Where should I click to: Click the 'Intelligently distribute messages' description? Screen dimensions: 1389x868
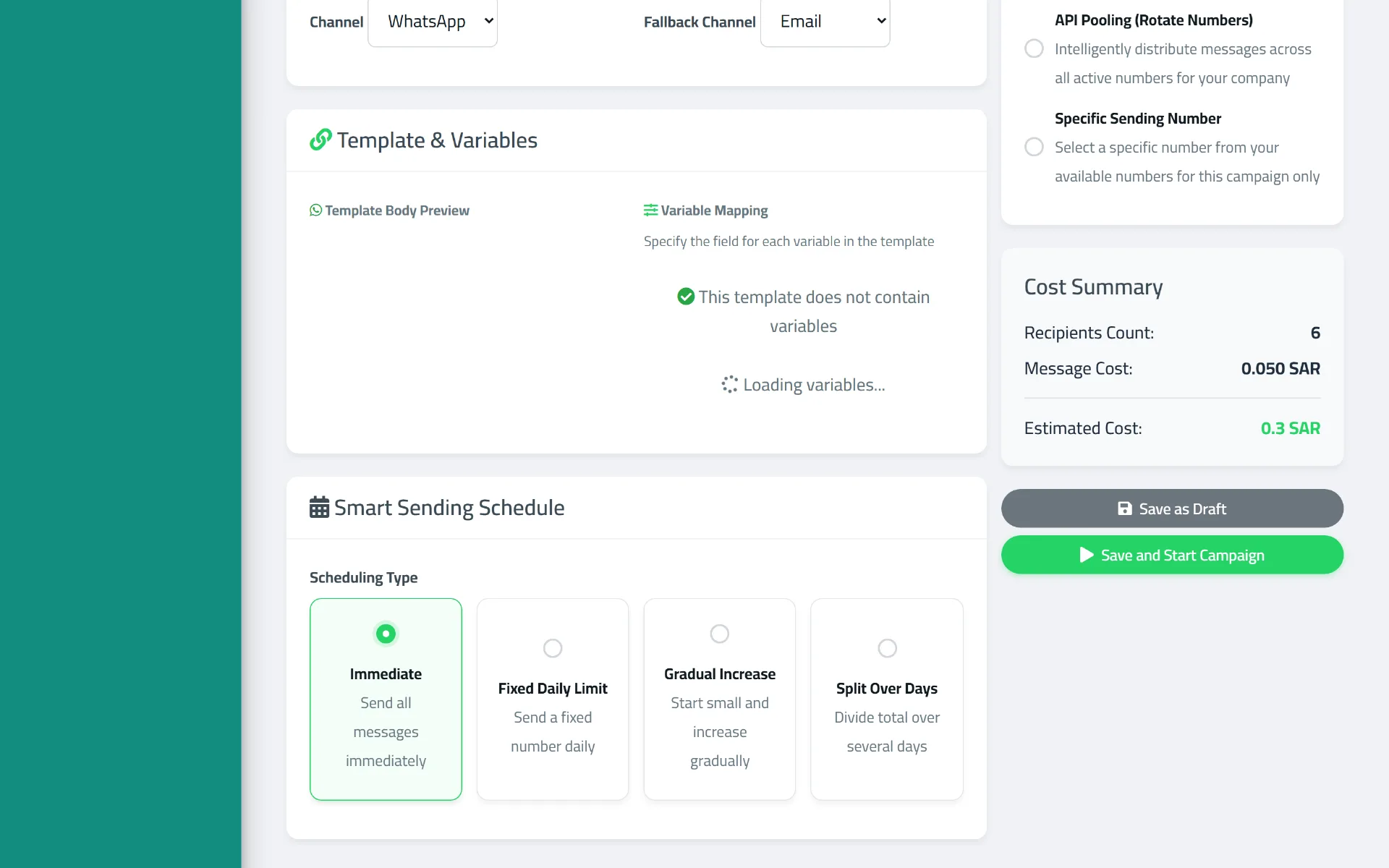pos(1183,64)
